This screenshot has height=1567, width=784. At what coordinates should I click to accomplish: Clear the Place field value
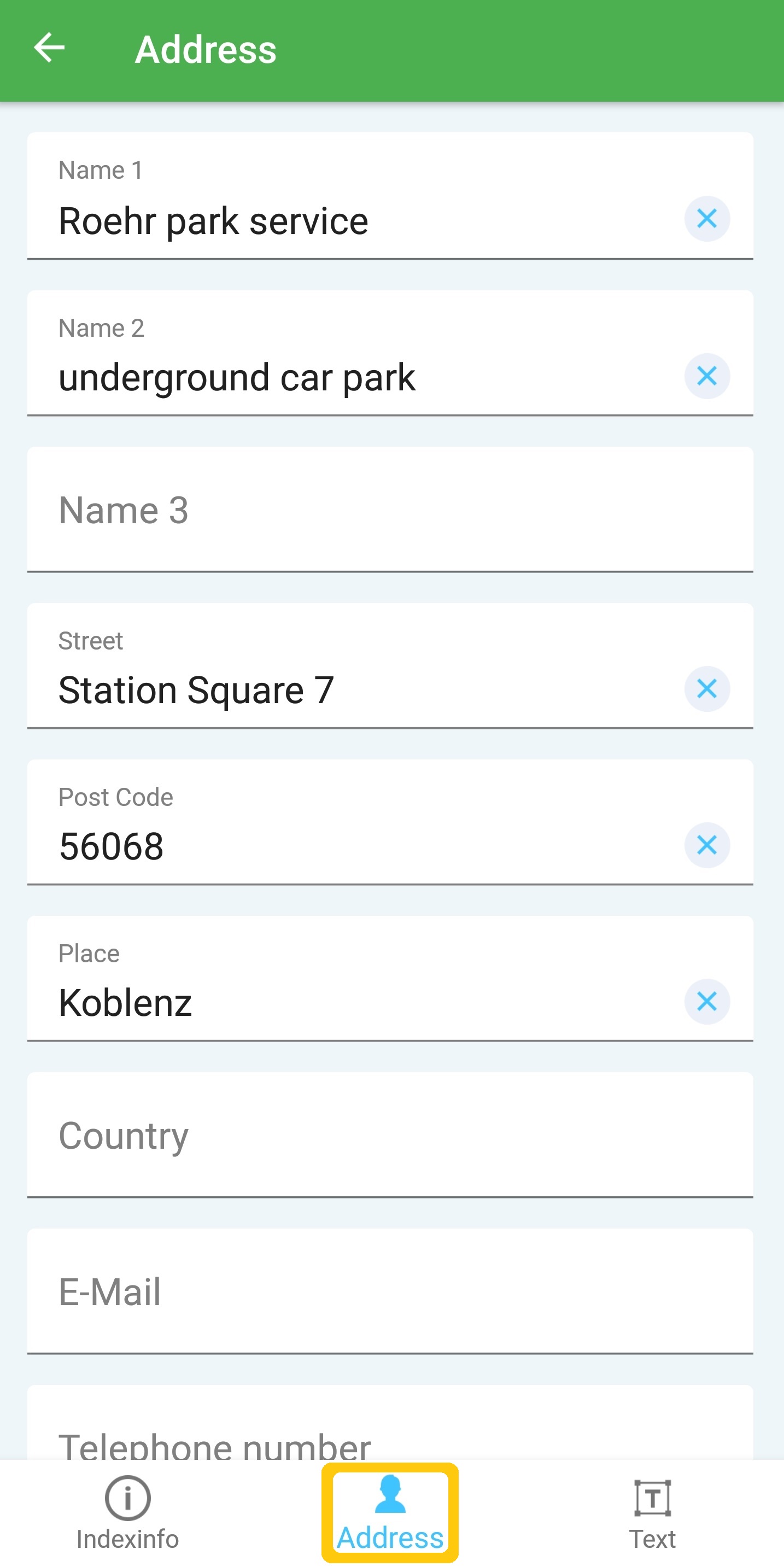(707, 1001)
